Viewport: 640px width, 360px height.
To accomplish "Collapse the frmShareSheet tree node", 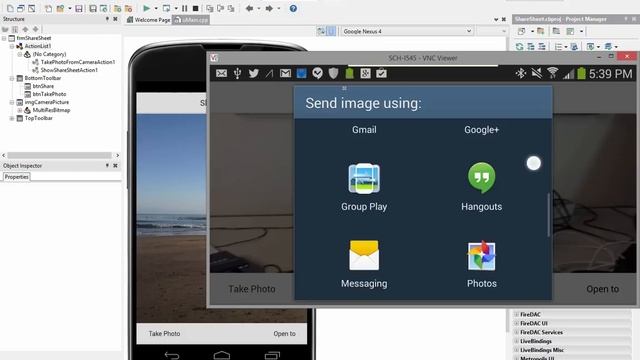I will 4,38.
